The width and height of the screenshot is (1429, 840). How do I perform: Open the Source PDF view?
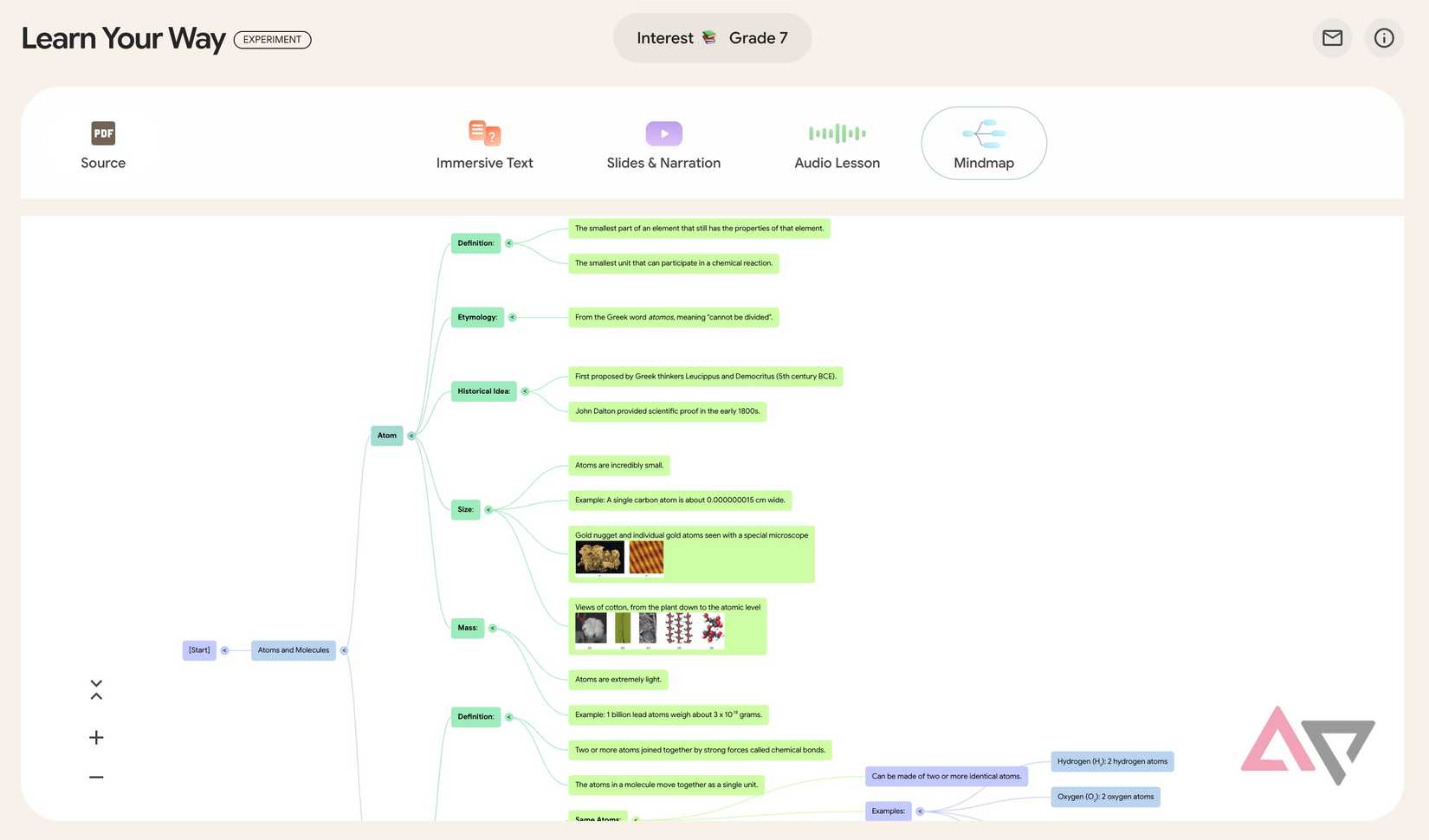click(x=103, y=143)
